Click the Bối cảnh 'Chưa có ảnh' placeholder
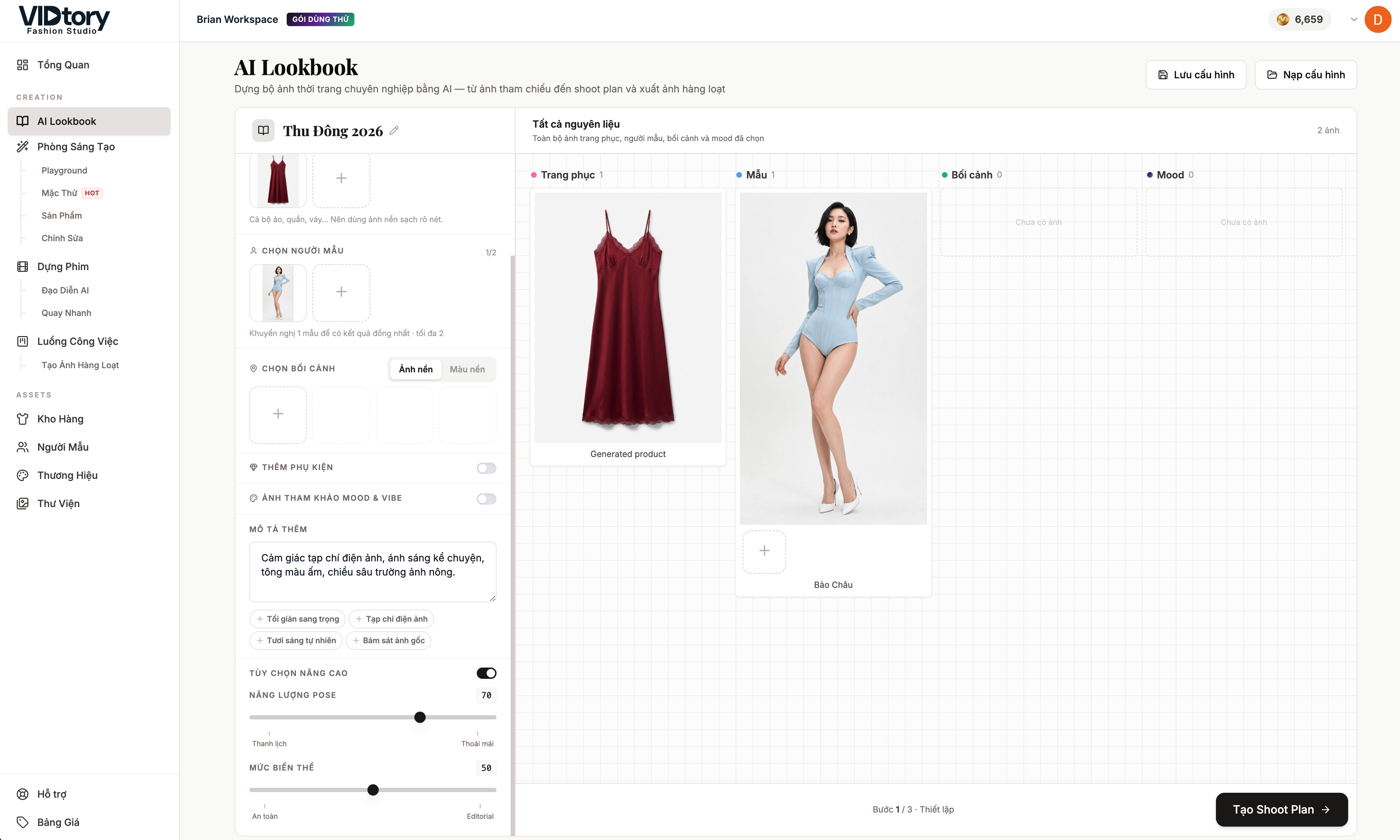Screen dimensions: 1400x840 pyautogui.click(x=1039, y=223)
